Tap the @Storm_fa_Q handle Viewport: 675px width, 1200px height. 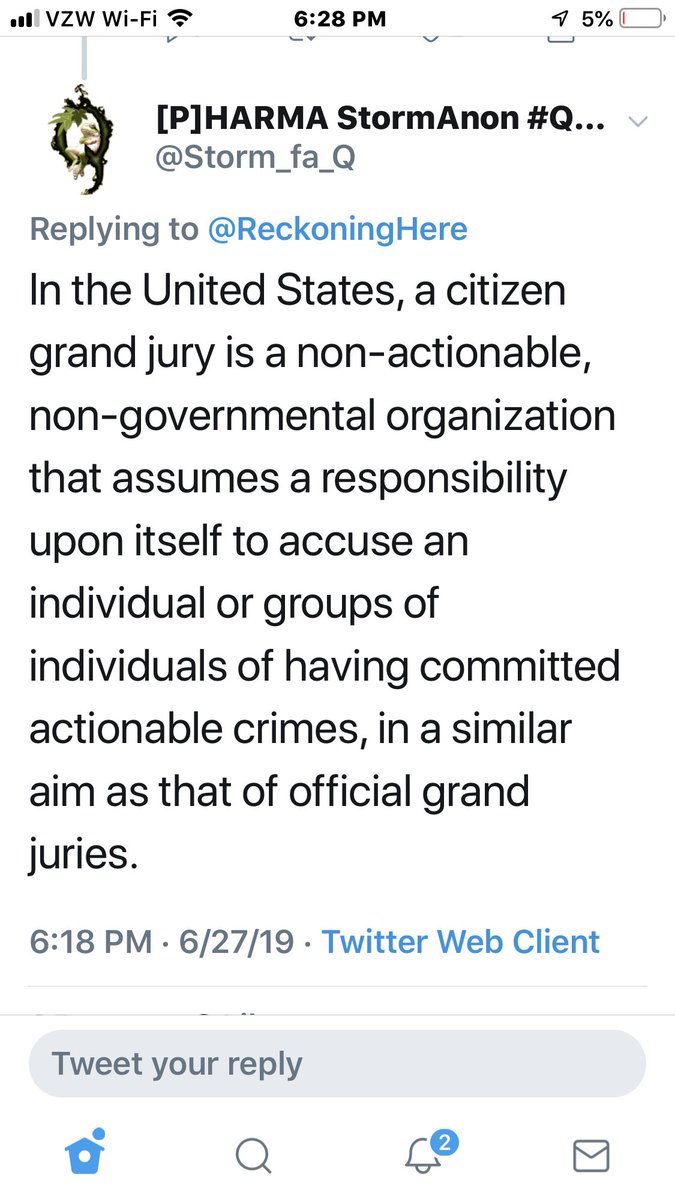tap(255, 158)
